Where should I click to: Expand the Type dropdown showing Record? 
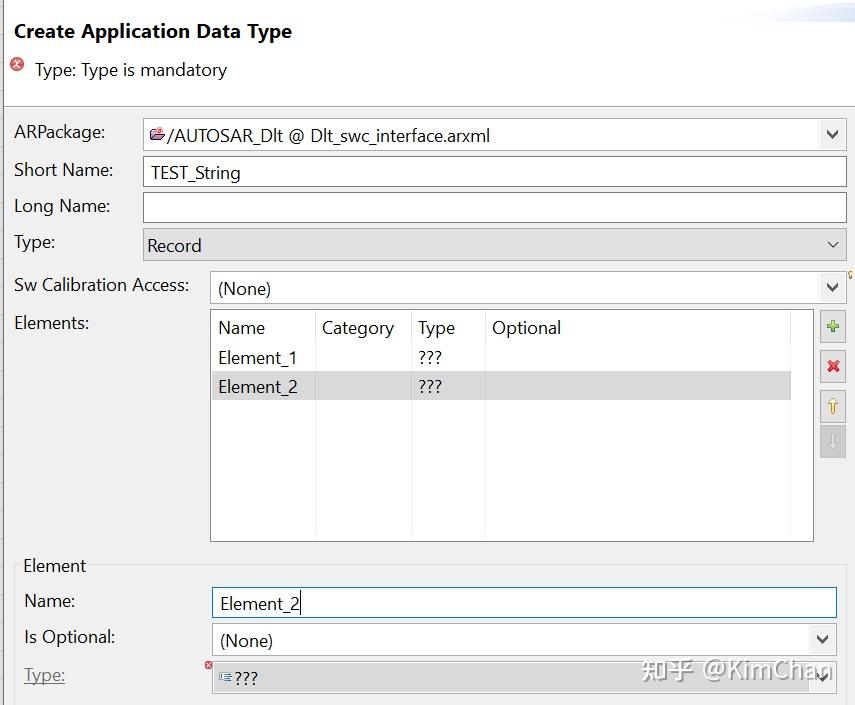(832, 245)
